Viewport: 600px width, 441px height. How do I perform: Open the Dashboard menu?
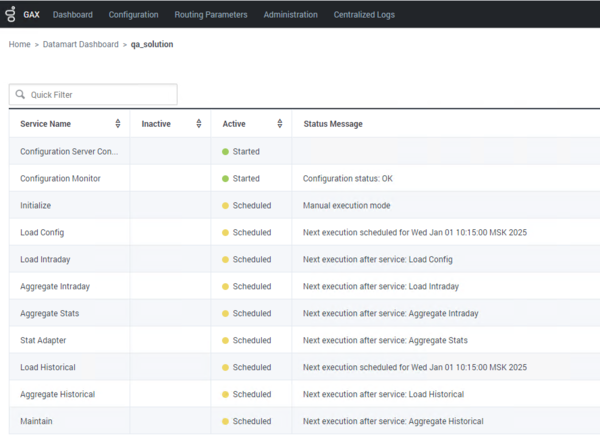point(73,15)
